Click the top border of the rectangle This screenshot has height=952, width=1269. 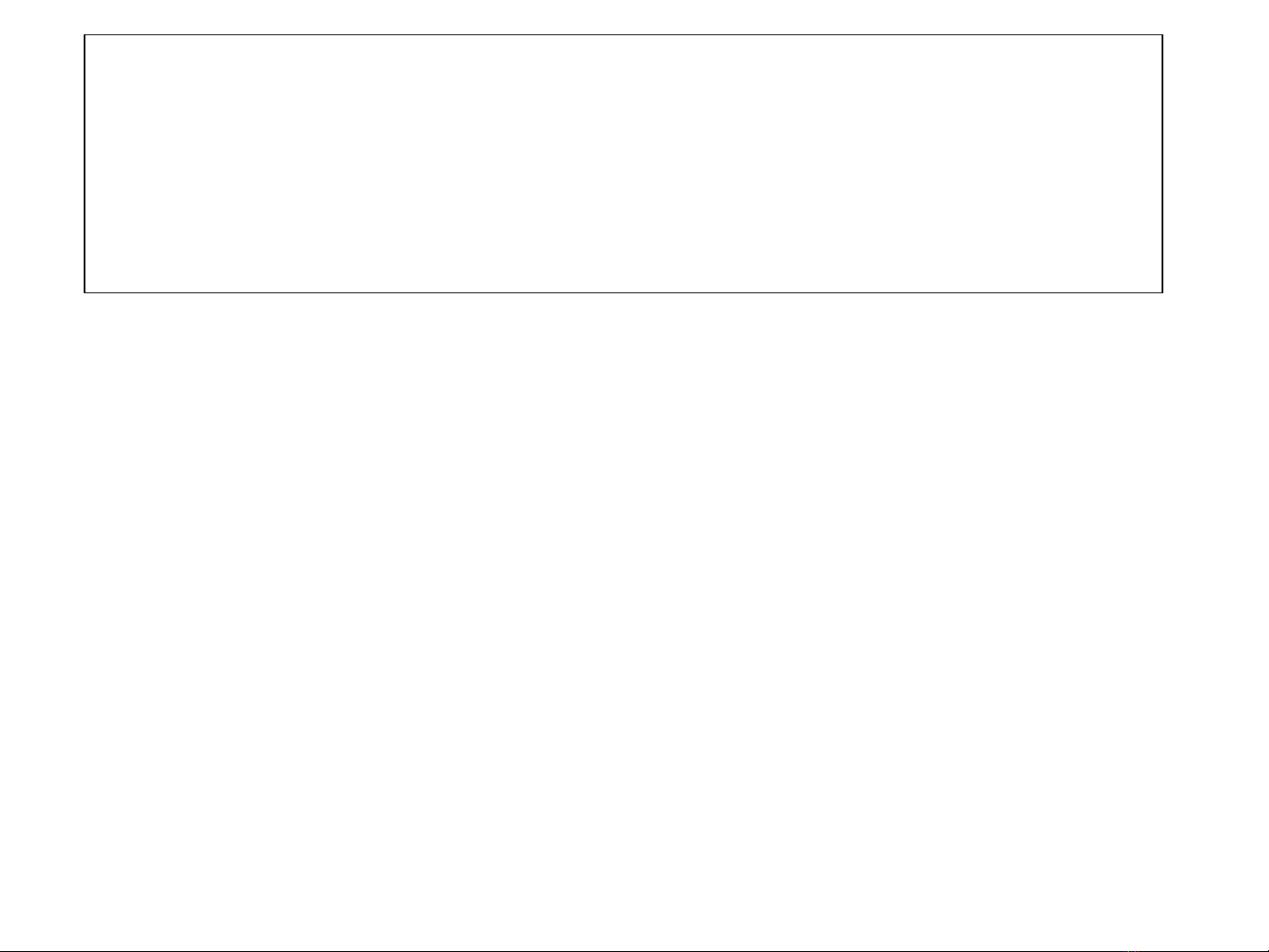tap(623, 35)
